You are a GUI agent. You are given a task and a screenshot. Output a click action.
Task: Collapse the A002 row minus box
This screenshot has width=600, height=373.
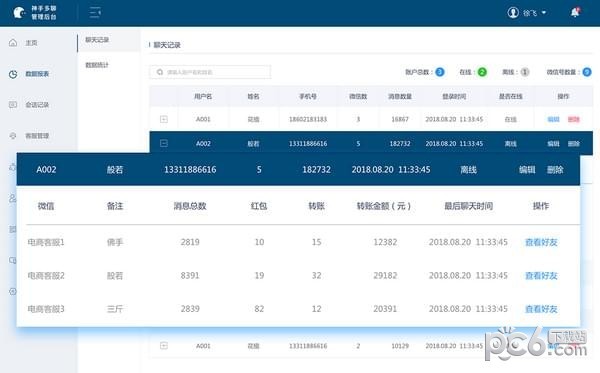[164, 143]
